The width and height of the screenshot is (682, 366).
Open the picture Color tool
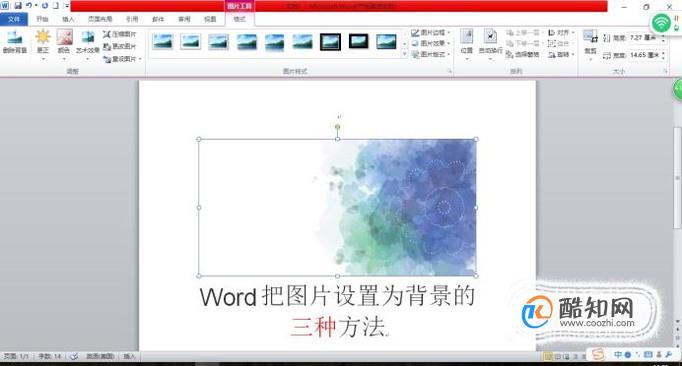[x=64, y=41]
